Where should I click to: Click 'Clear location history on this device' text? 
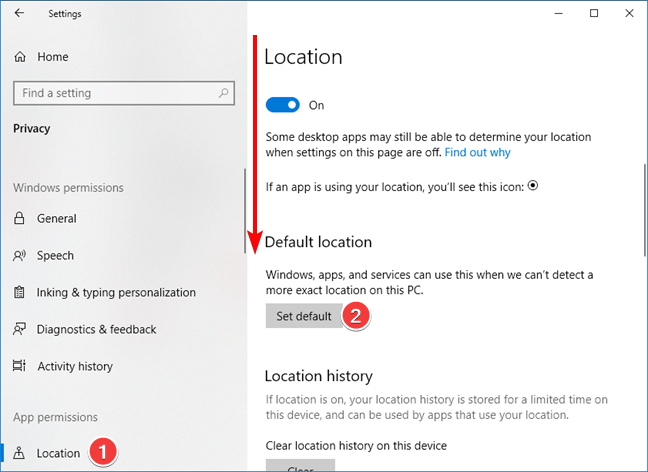click(x=356, y=446)
